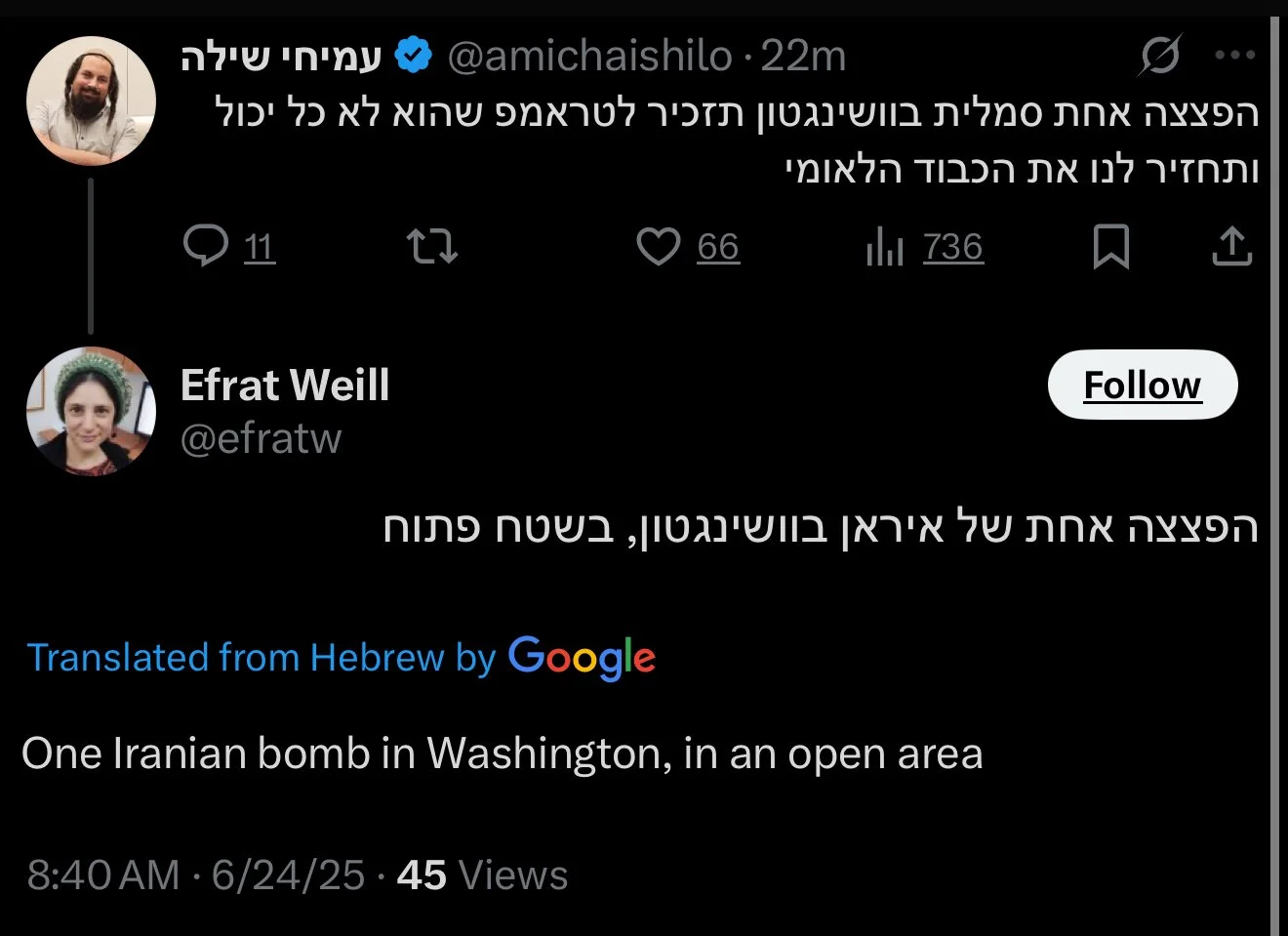
Task: Like the tweet with the heart icon
Action: tap(659, 246)
